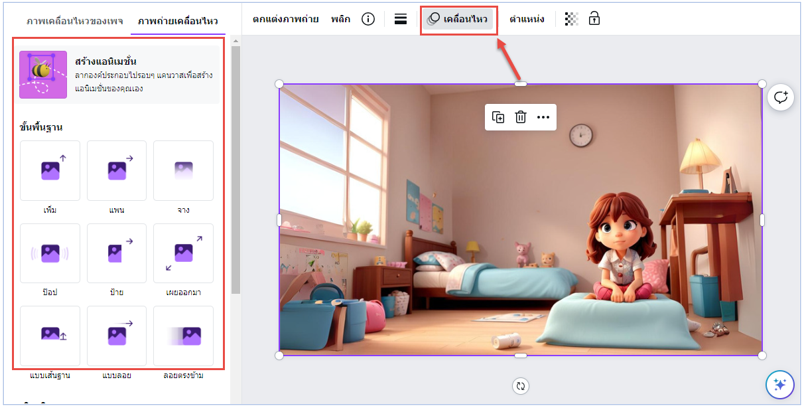
Task: Click the rotate handle below the image
Action: tap(520, 386)
